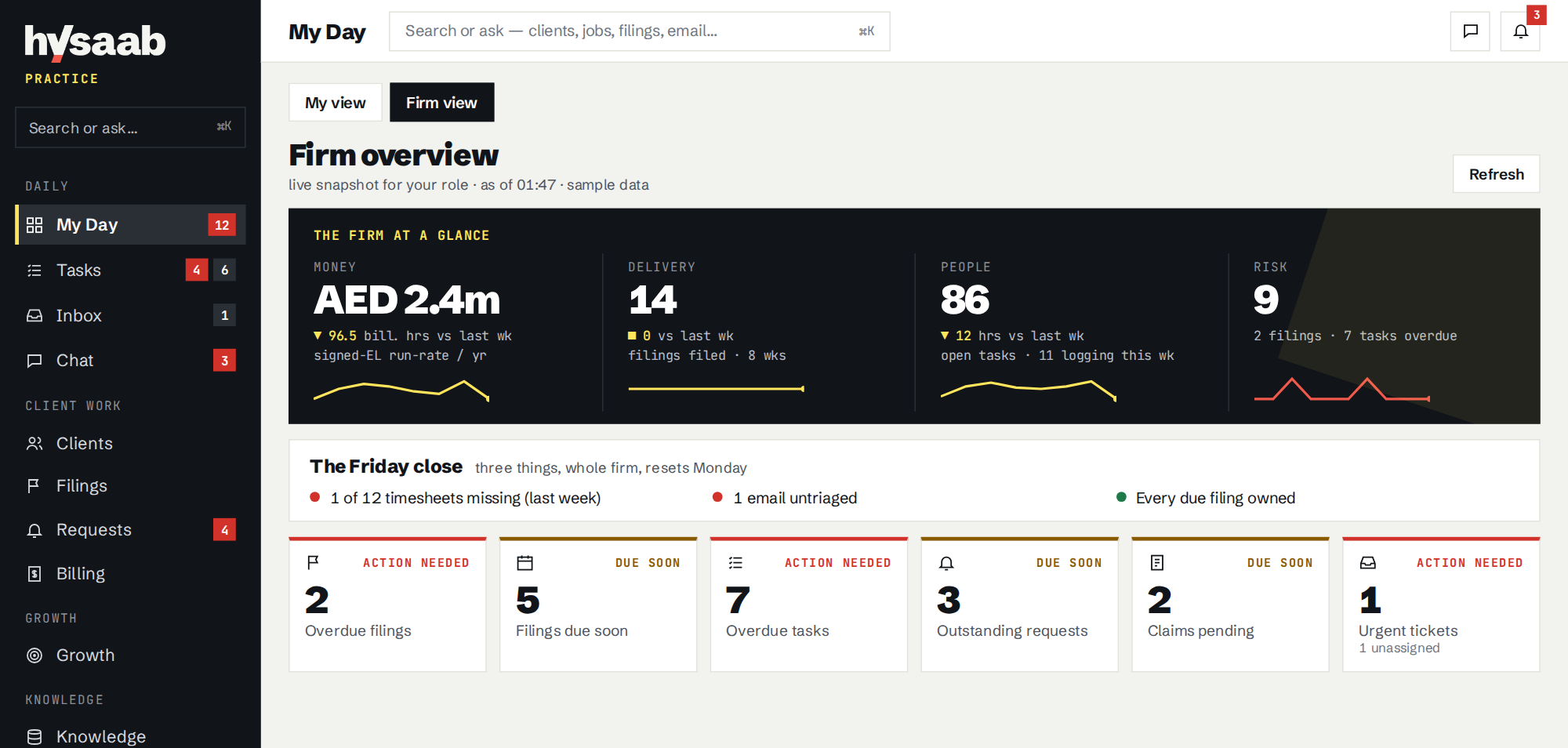Navigate to Billing in sidebar
Image resolution: width=1568 pixels, height=748 pixels.
[x=130, y=574]
